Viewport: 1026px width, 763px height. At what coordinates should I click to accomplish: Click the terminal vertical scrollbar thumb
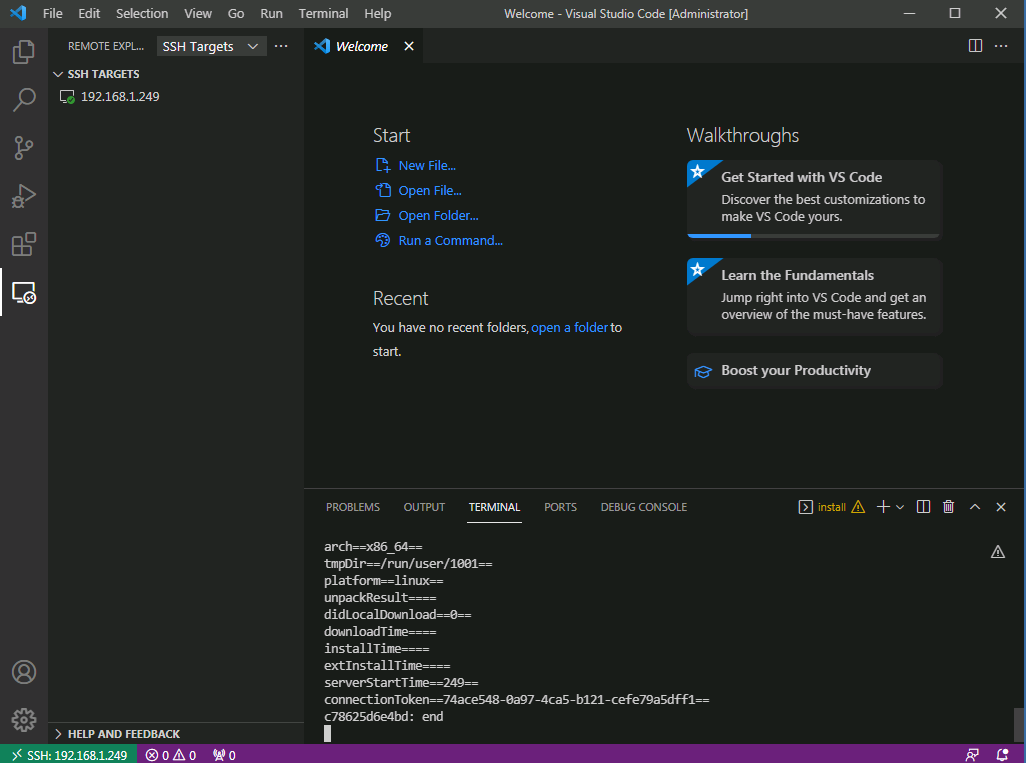pyautogui.click(x=1019, y=724)
